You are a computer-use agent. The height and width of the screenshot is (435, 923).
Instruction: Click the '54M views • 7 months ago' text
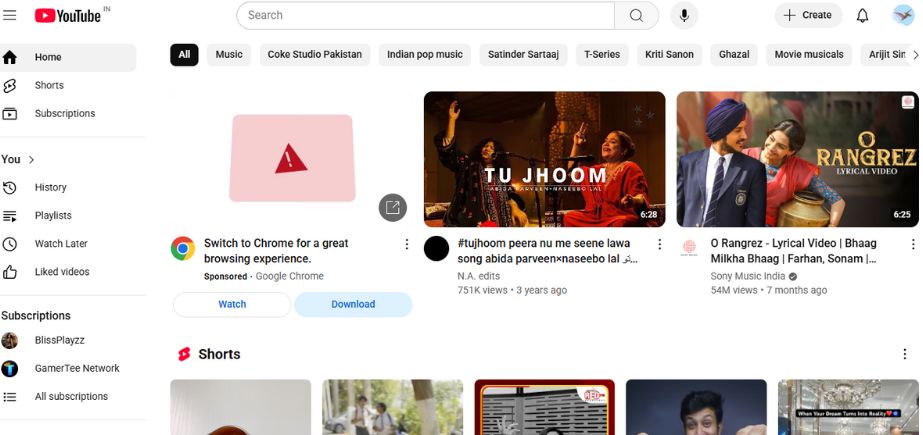(x=769, y=290)
